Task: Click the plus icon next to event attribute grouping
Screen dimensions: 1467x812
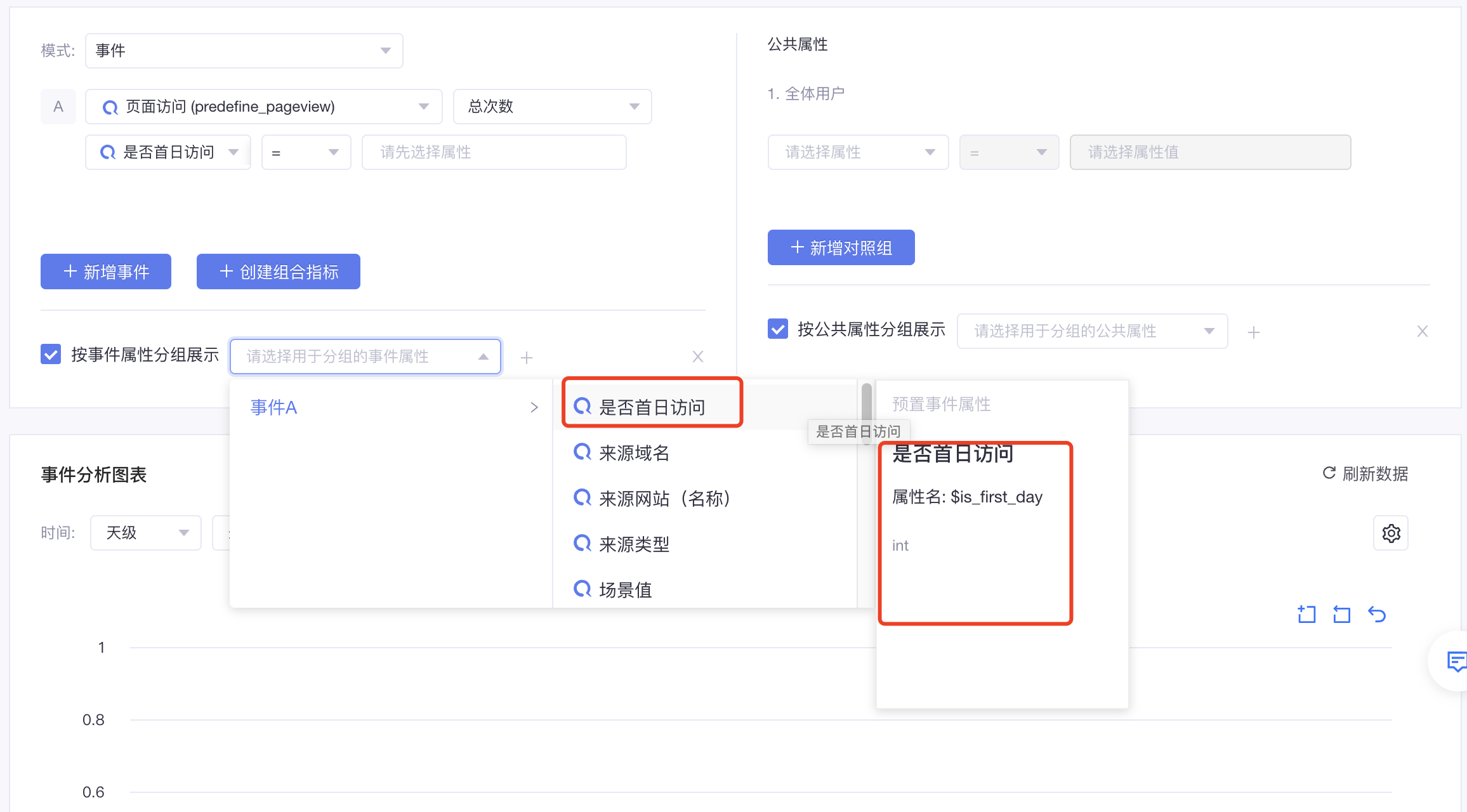Action: click(x=526, y=358)
